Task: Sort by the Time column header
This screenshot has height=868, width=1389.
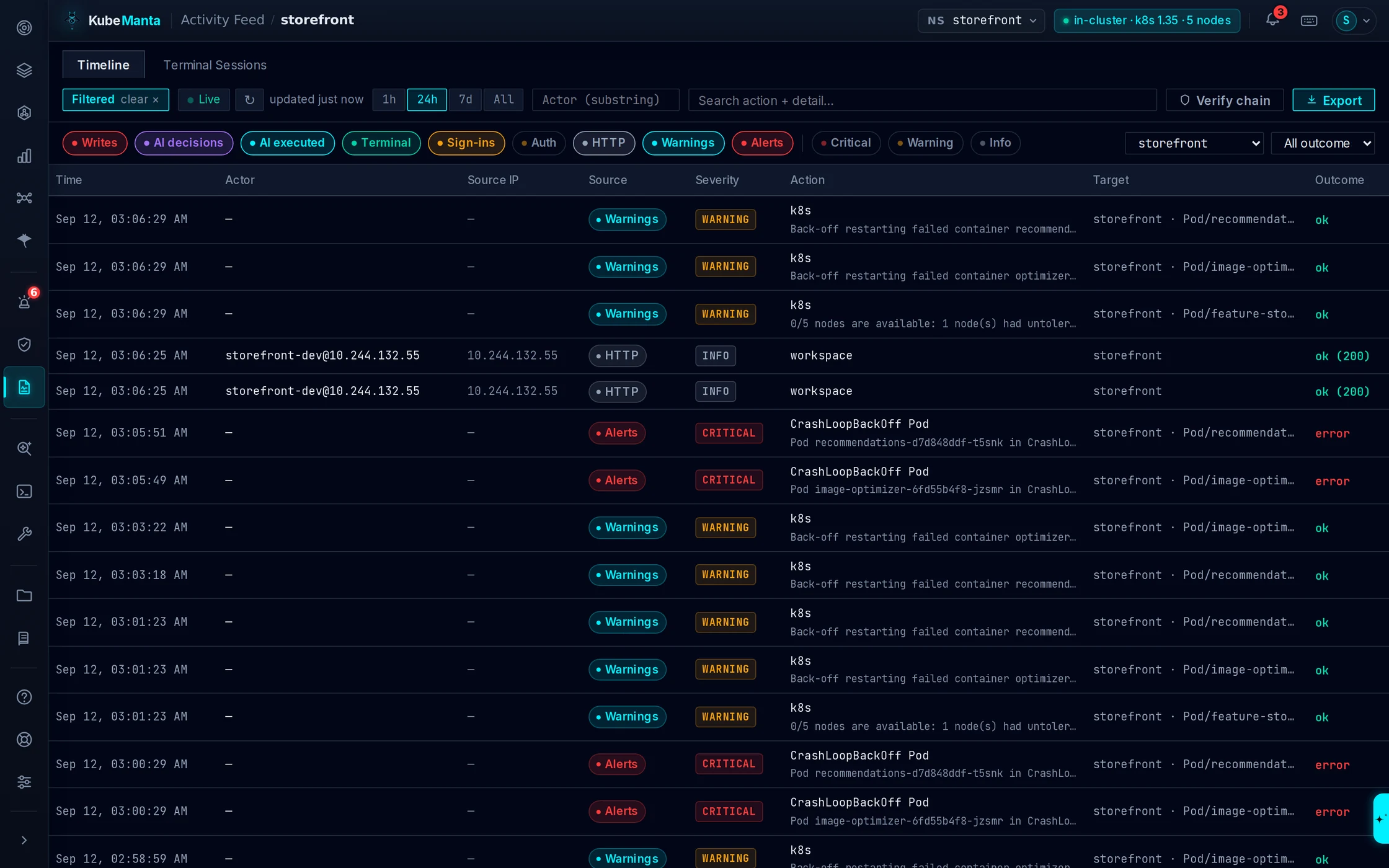Action: coord(69,180)
